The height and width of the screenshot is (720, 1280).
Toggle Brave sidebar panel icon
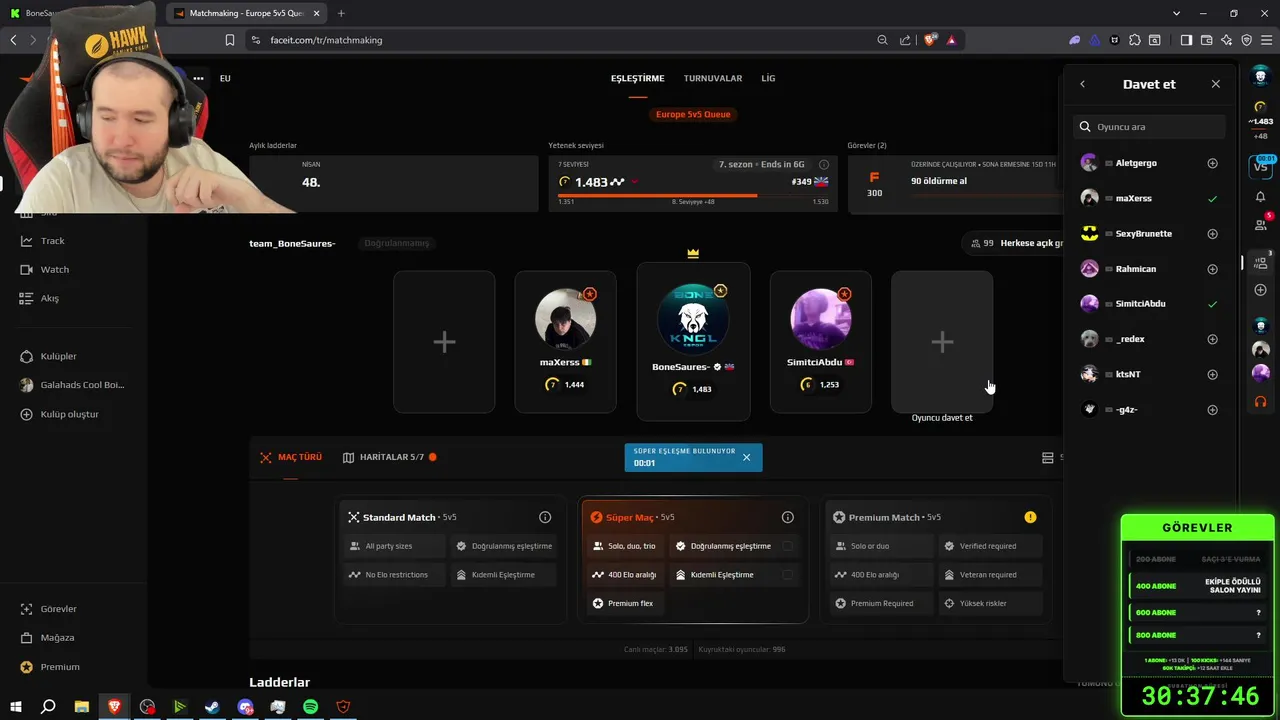[x=1186, y=40]
